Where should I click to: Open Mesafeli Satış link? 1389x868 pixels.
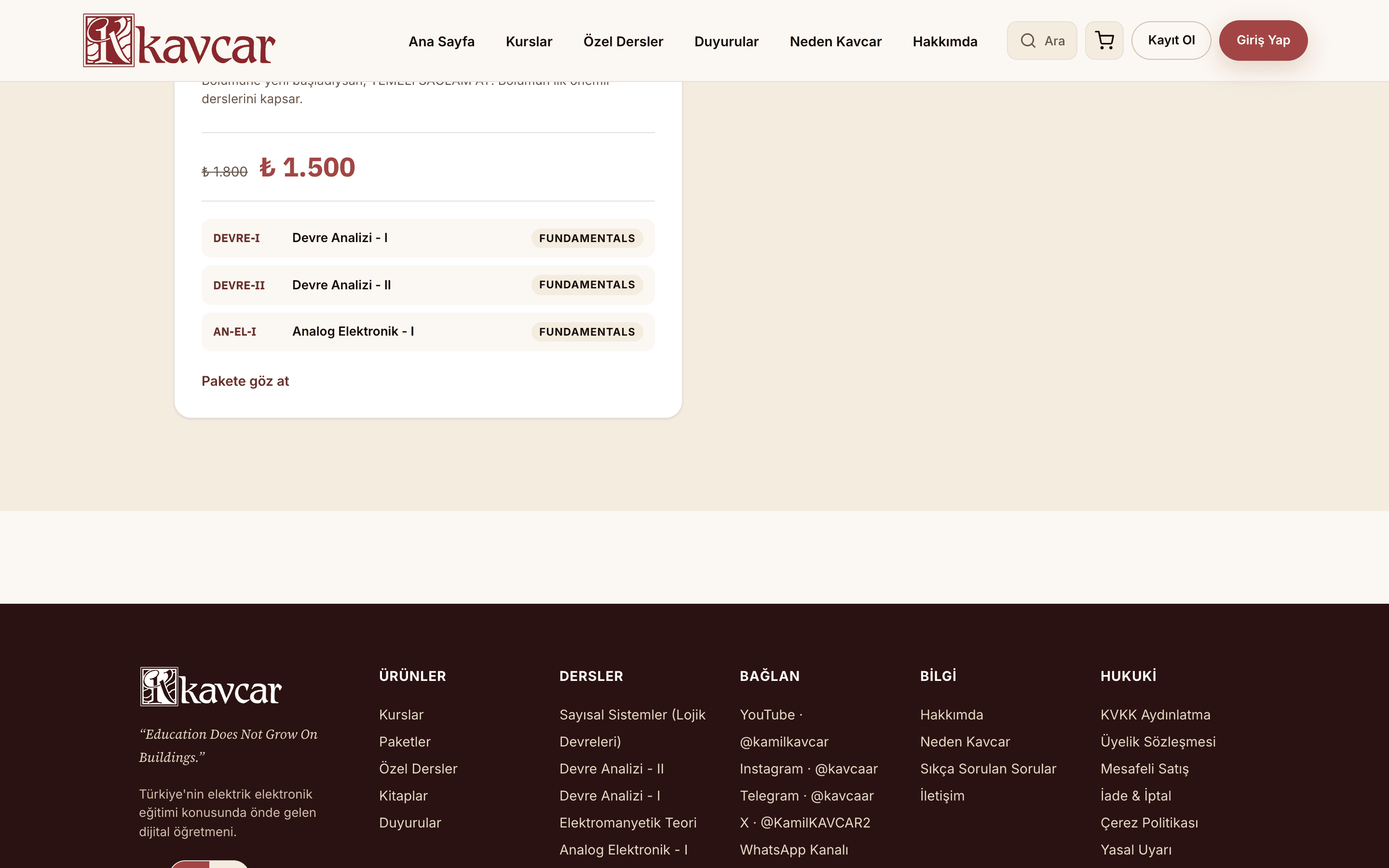click(1144, 769)
